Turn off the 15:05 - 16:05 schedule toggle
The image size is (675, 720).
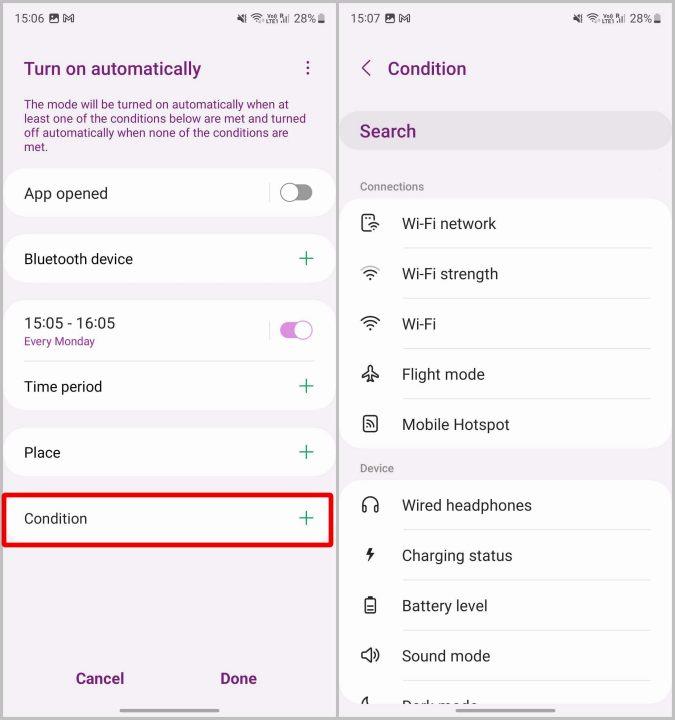[296, 330]
